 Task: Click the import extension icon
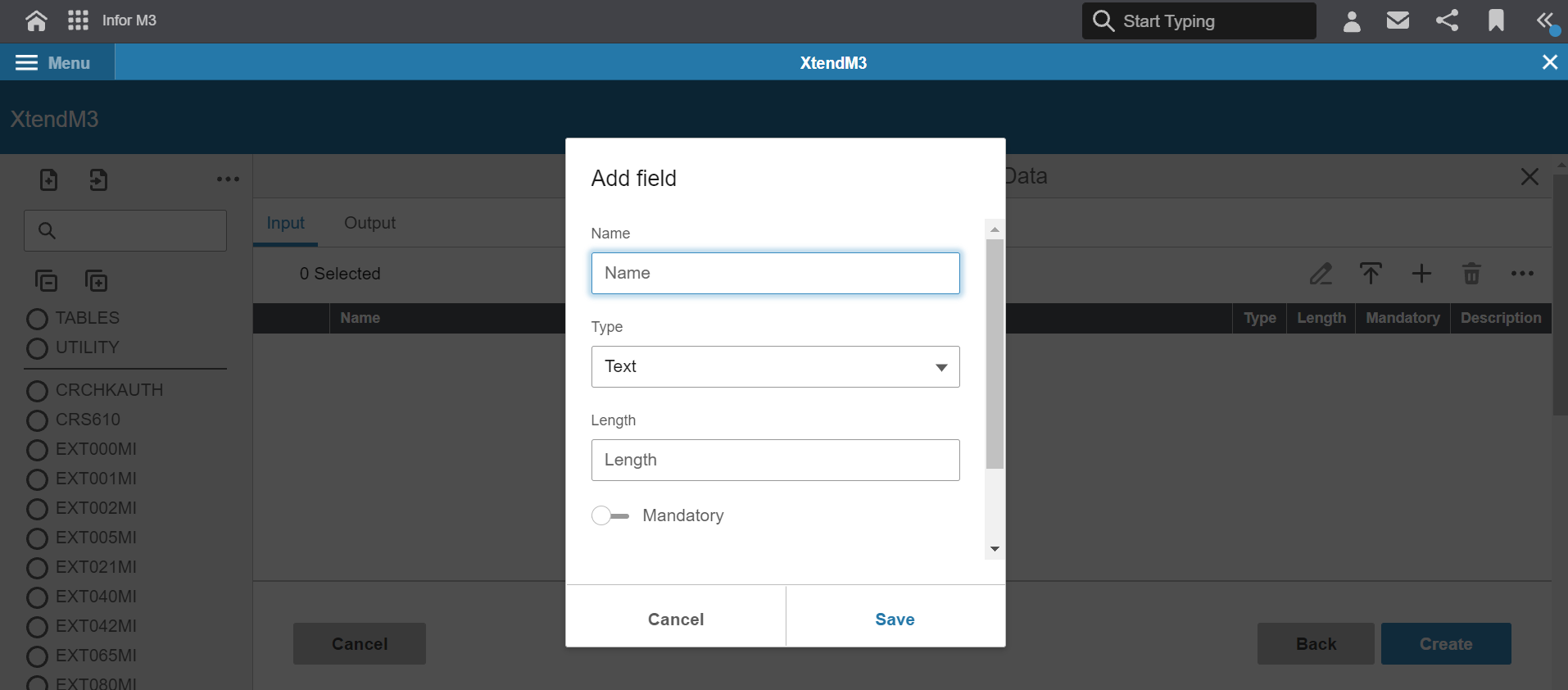click(x=98, y=179)
